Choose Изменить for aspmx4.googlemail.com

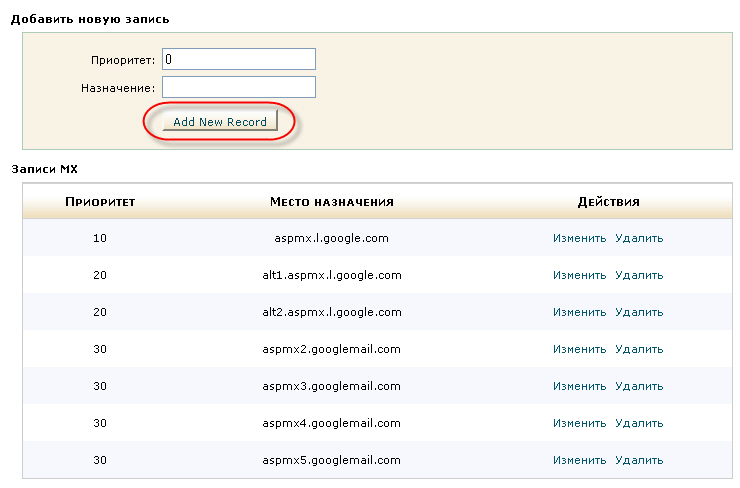coord(579,423)
